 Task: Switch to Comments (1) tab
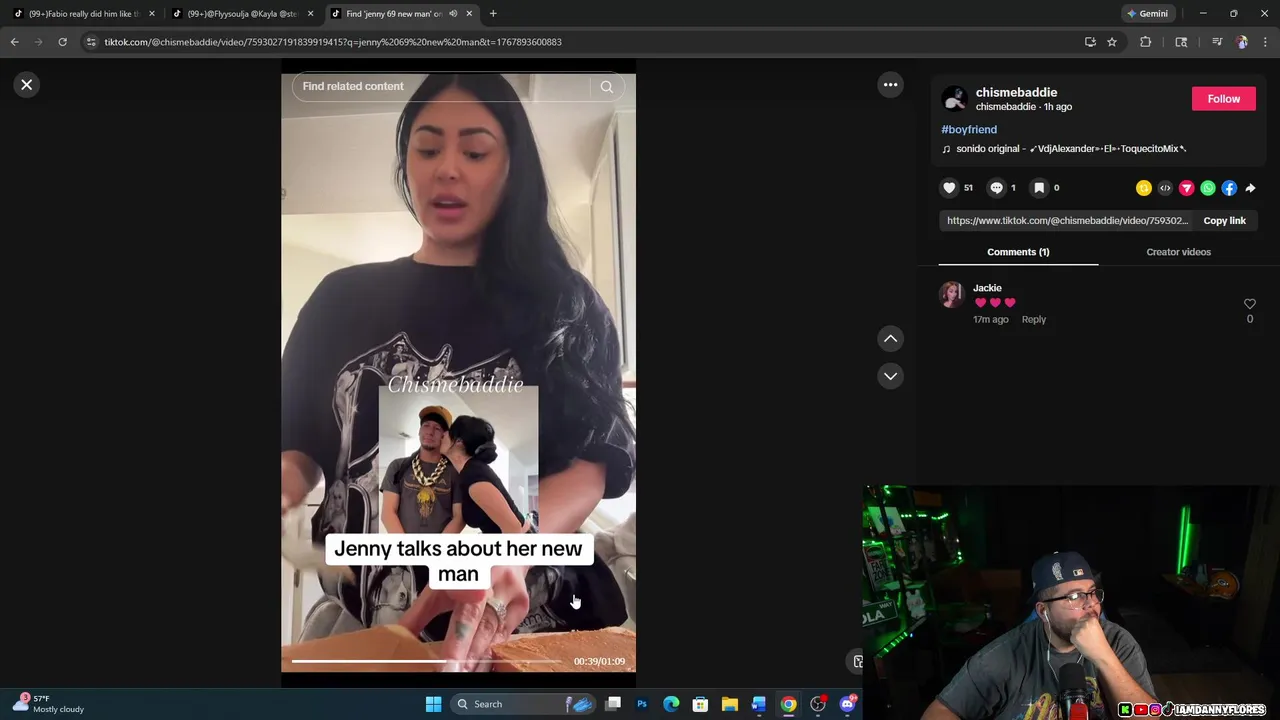(1018, 252)
